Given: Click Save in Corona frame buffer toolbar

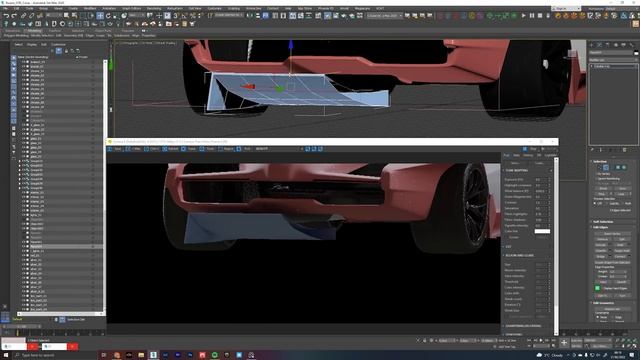Looking at the screenshot, I should pos(115,149).
